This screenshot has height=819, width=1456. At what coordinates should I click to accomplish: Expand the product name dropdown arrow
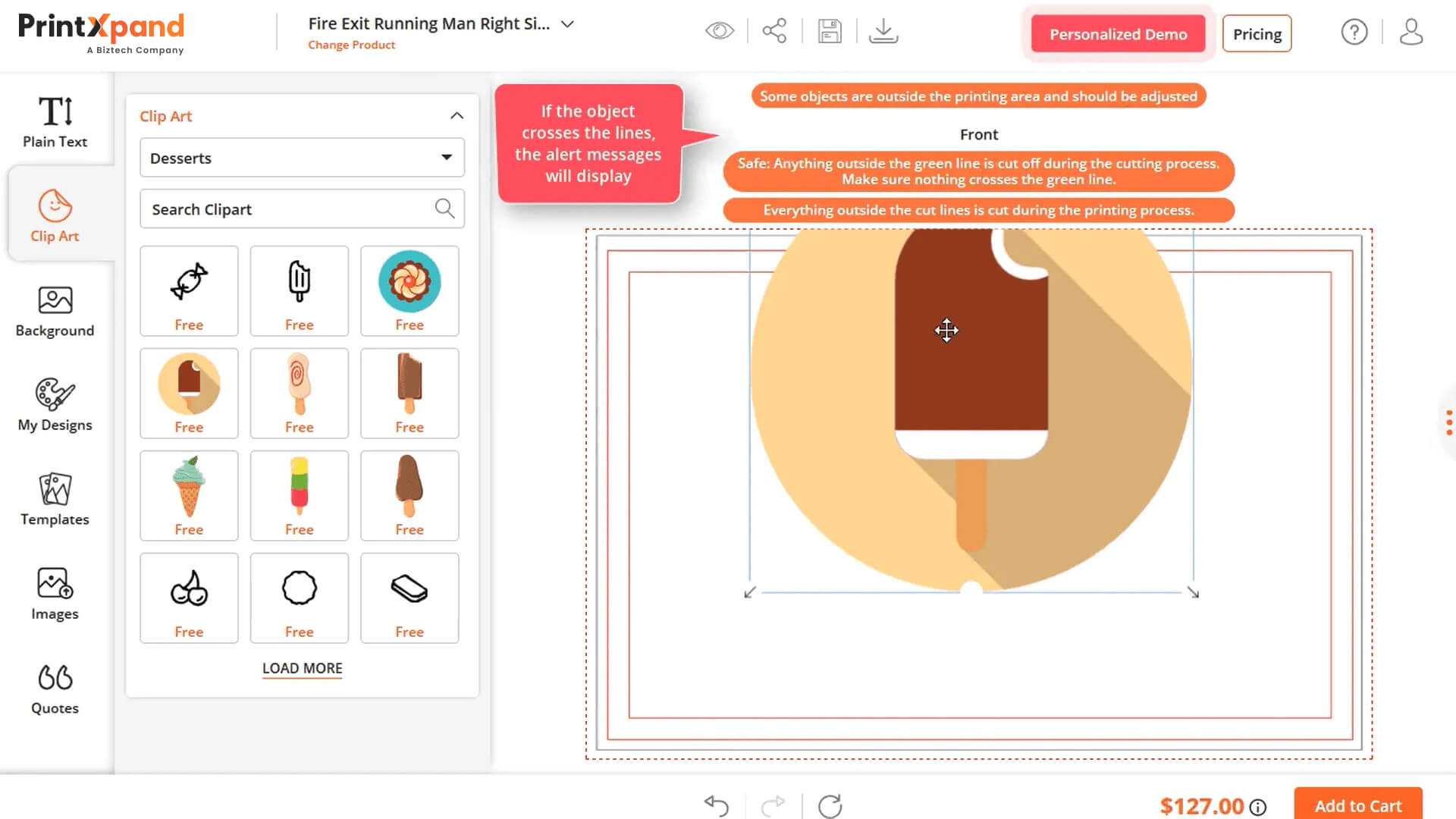pyautogui.click(x=567, y=24)
